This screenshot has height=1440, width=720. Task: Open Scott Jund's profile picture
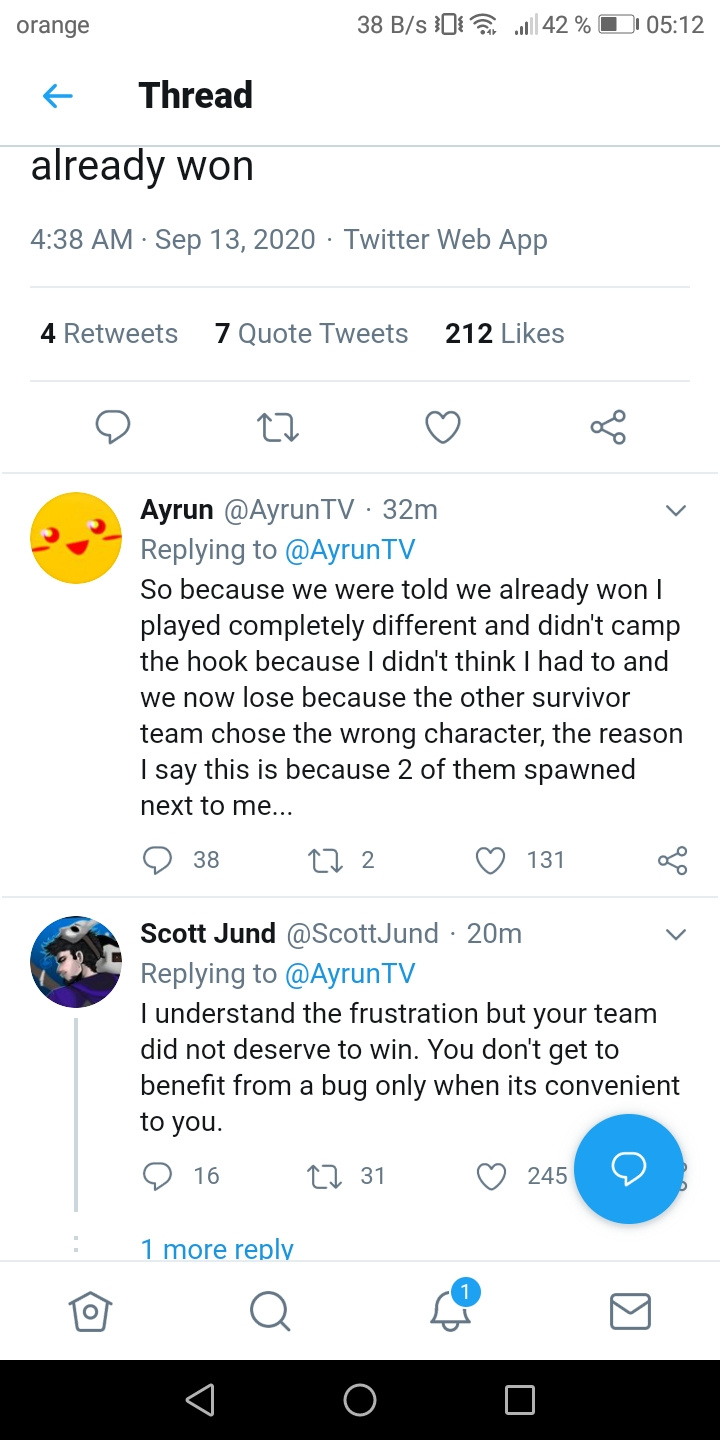[76, 961]
